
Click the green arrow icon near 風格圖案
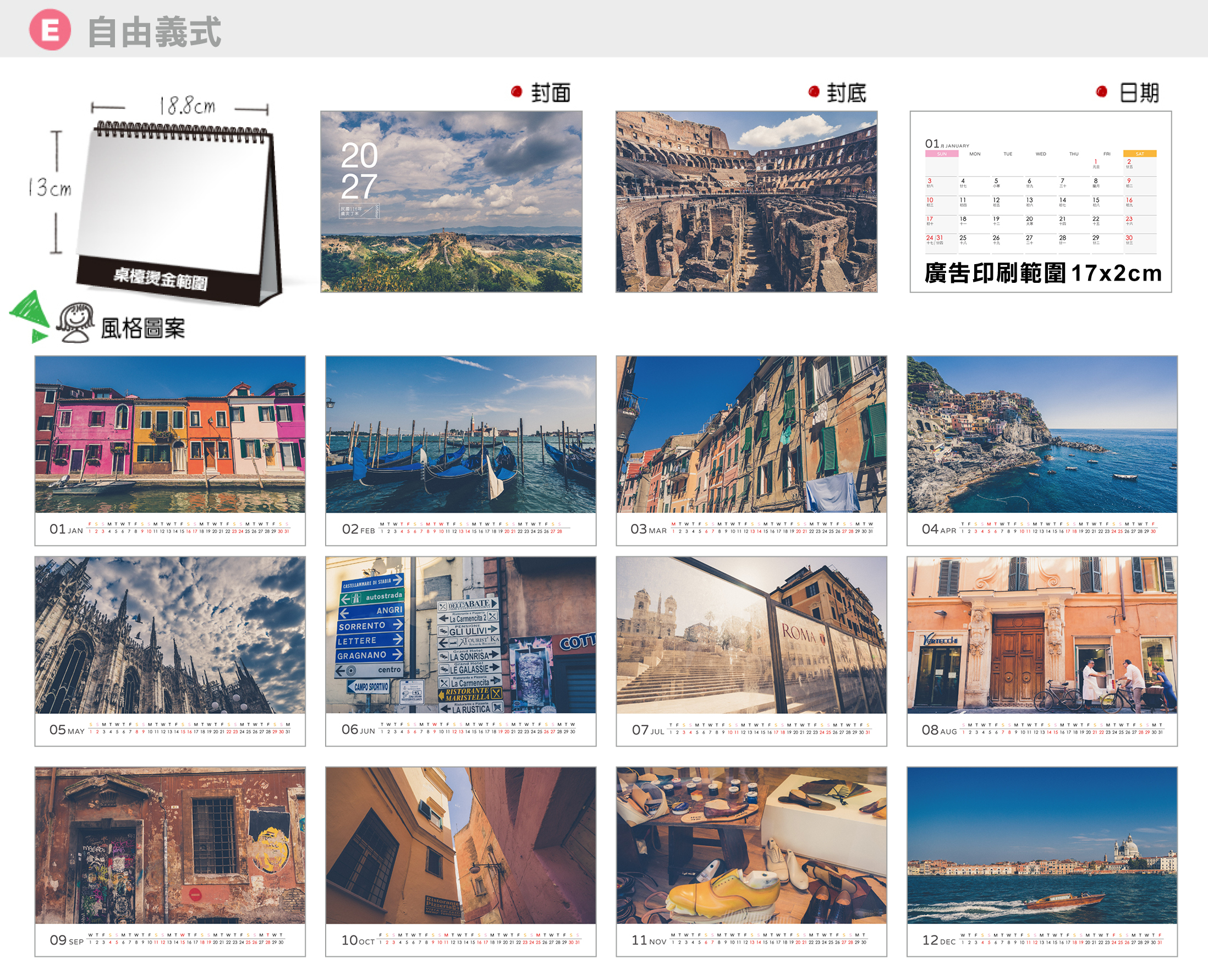click(x=29, y=316)
